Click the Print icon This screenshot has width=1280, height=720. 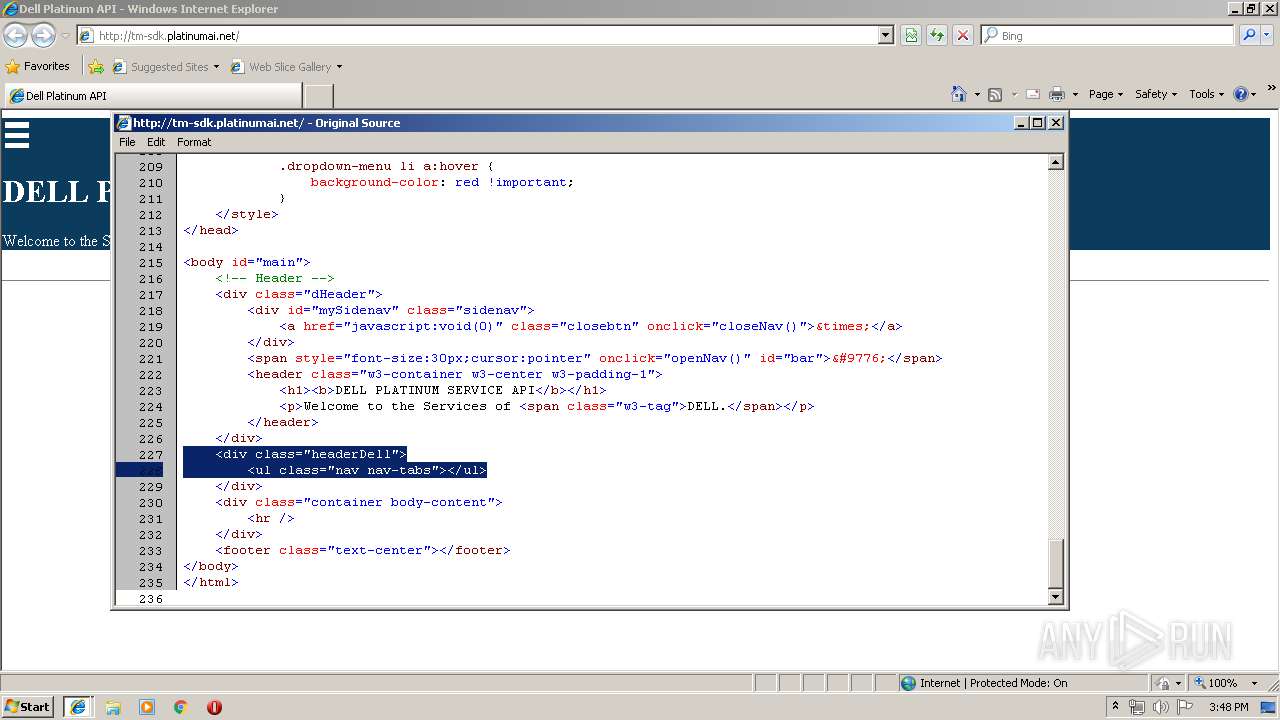[1057, 94]
